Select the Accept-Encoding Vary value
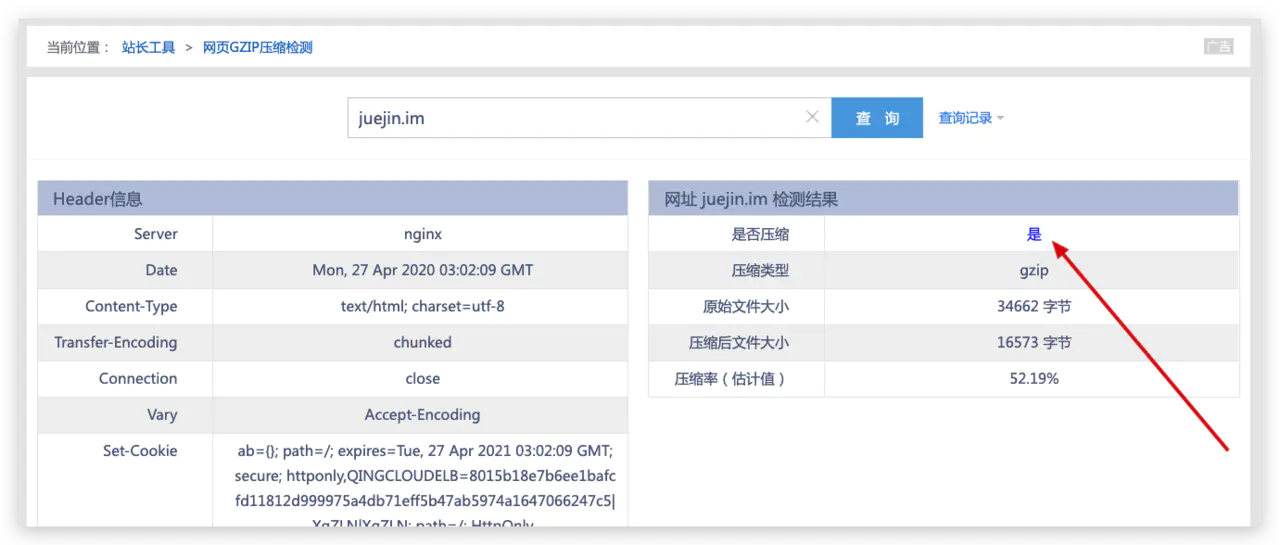 [423, 414]
